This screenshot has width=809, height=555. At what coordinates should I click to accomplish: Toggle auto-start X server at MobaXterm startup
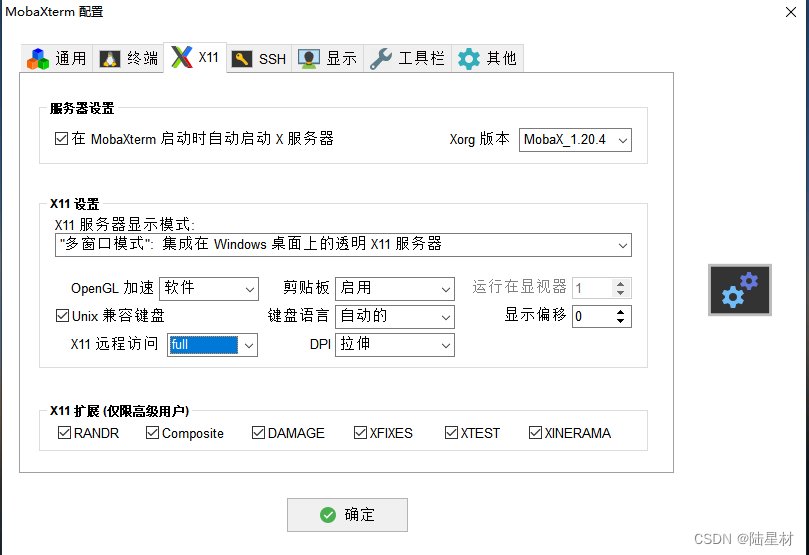click(x=61, y=139)
